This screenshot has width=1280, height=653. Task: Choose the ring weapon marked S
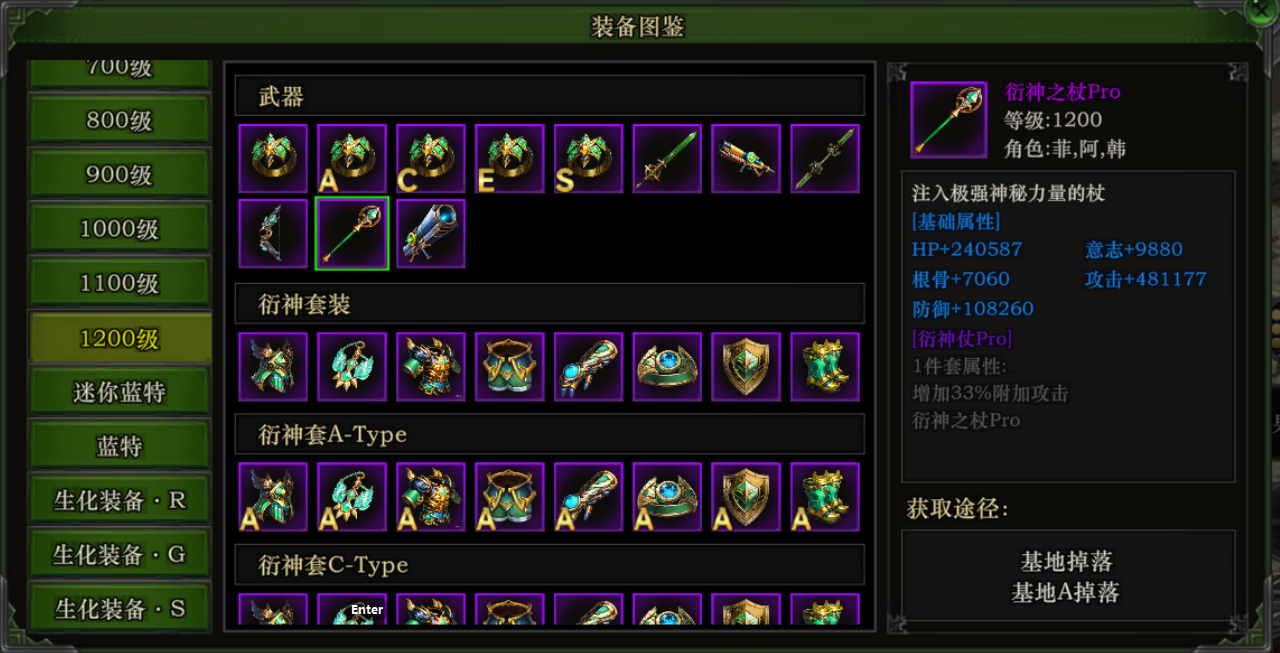click(588, 158)
